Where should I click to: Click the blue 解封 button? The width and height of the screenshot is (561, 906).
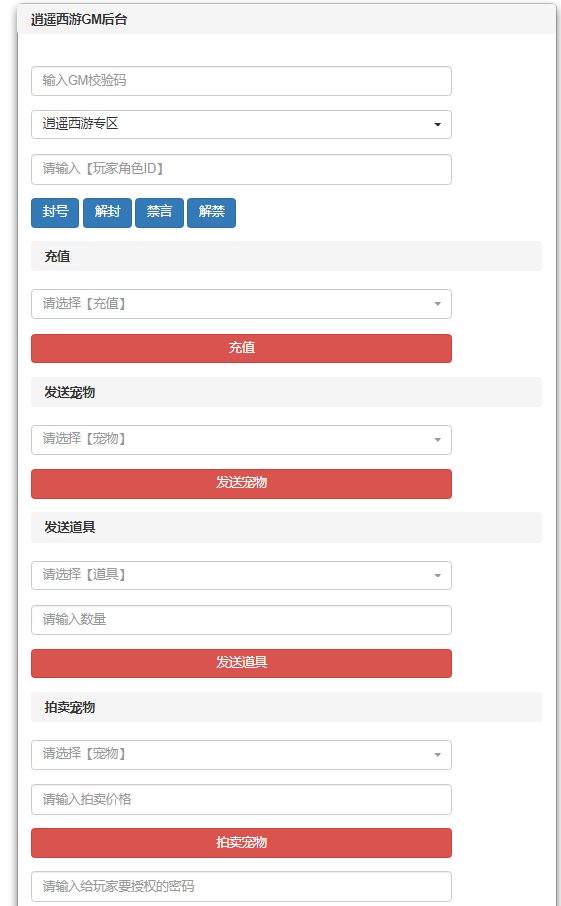tap(107, 212)
